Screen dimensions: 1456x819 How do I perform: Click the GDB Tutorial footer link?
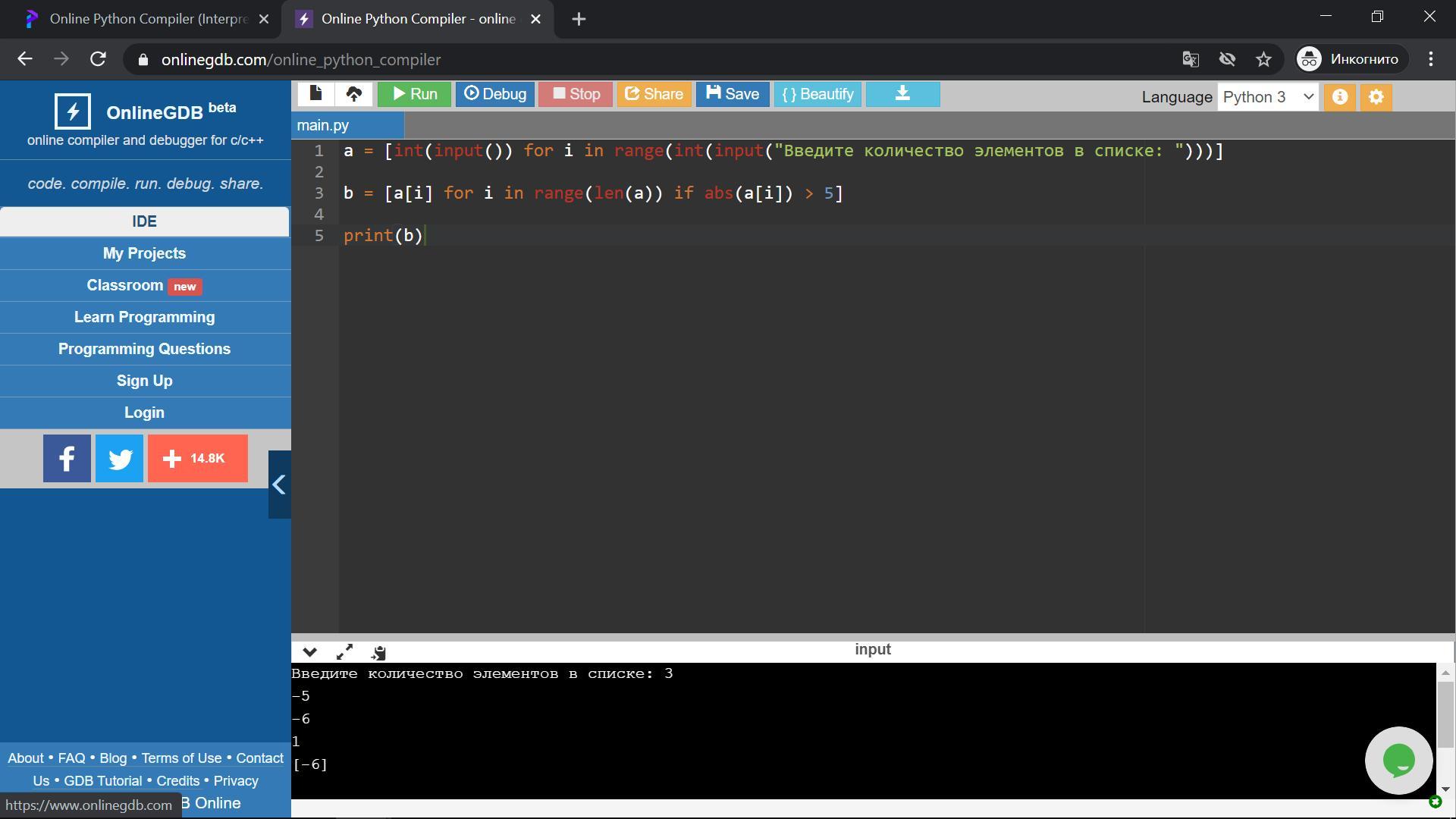tap(102, 781)
